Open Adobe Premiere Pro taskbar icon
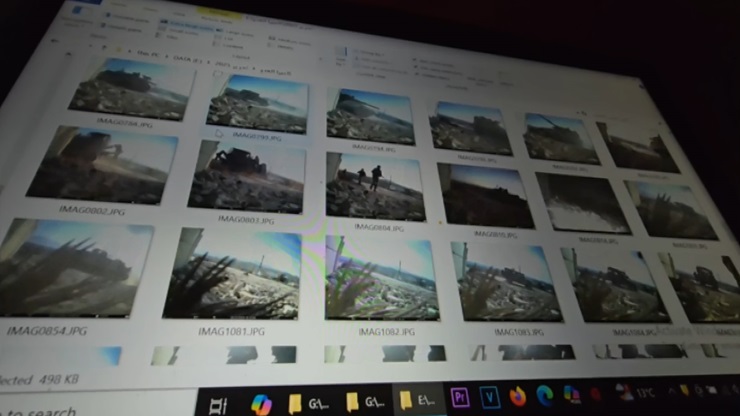Viewport: 740px width, 416px height. (460, 397)
